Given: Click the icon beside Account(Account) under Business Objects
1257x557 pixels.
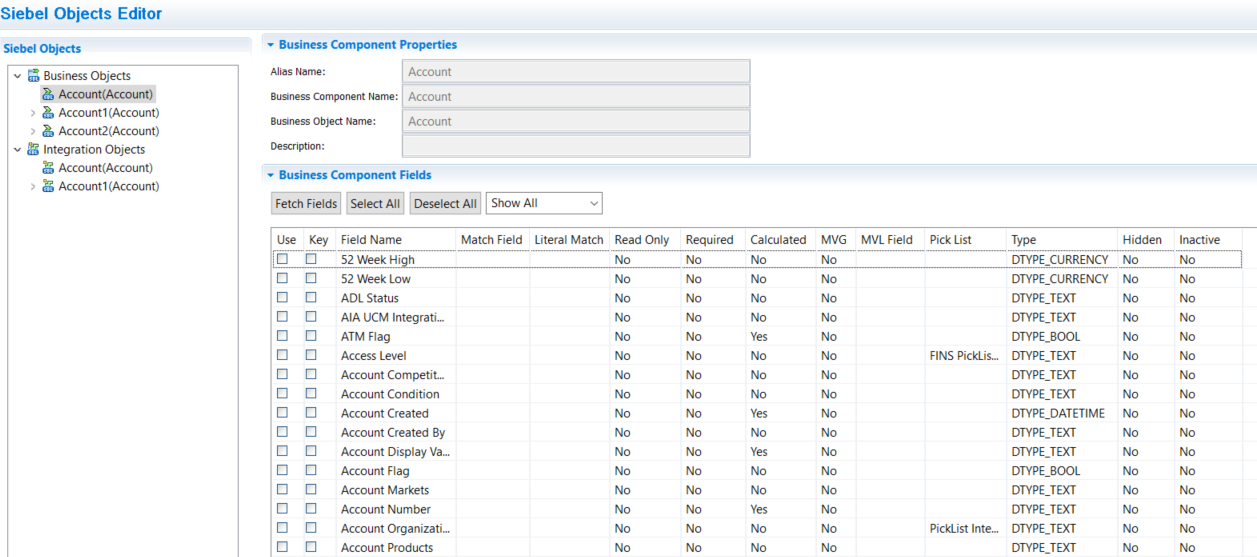Looking at the screenshot, I should pyautogui.click(x=48, y=94).
